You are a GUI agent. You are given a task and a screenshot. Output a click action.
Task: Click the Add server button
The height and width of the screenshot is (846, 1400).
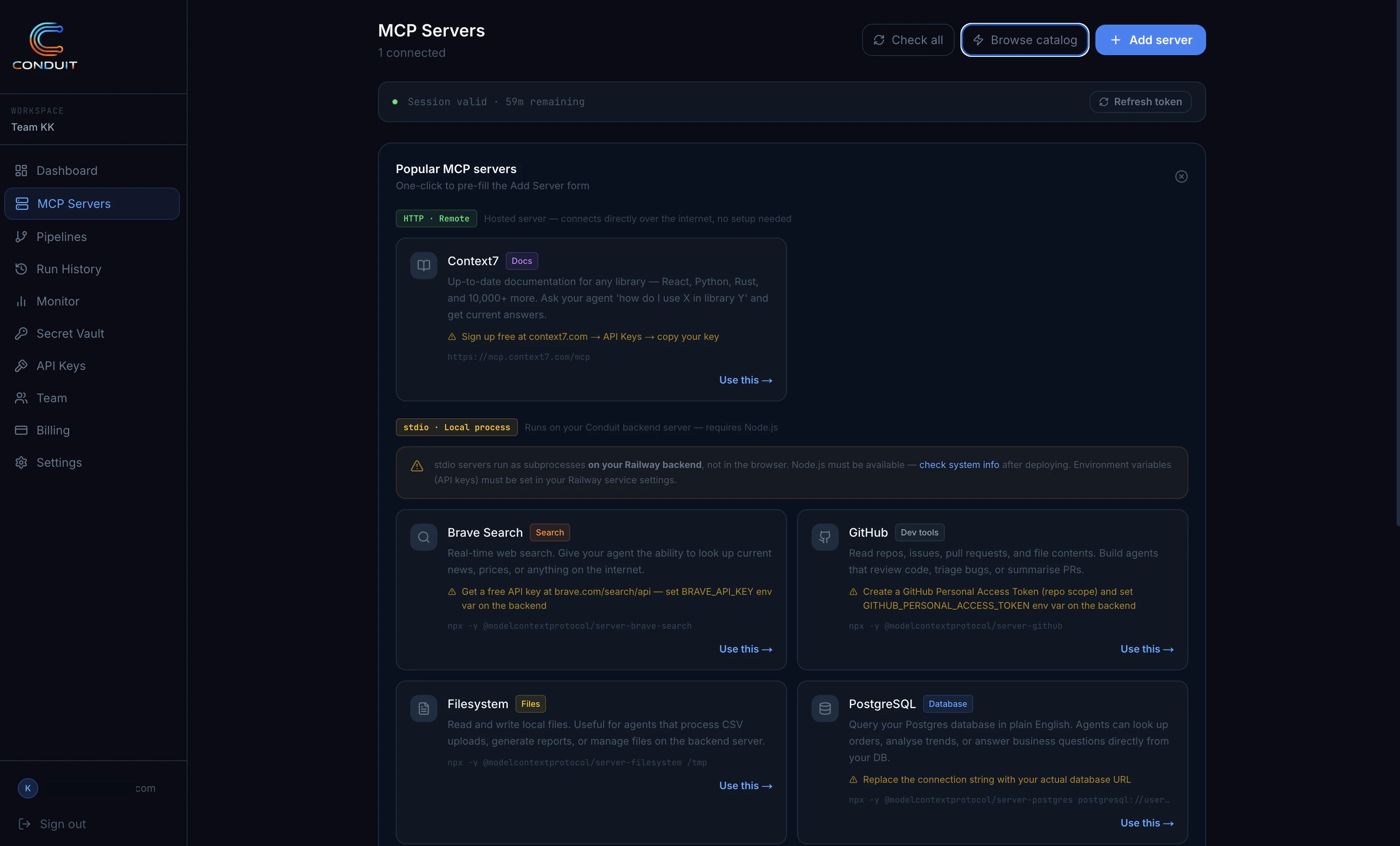(1150, 40)
